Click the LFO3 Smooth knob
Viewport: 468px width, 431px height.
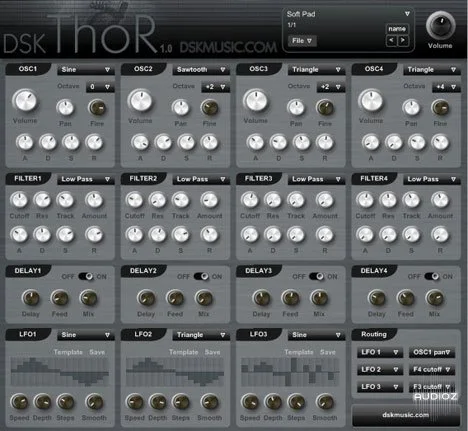point(325,402)
